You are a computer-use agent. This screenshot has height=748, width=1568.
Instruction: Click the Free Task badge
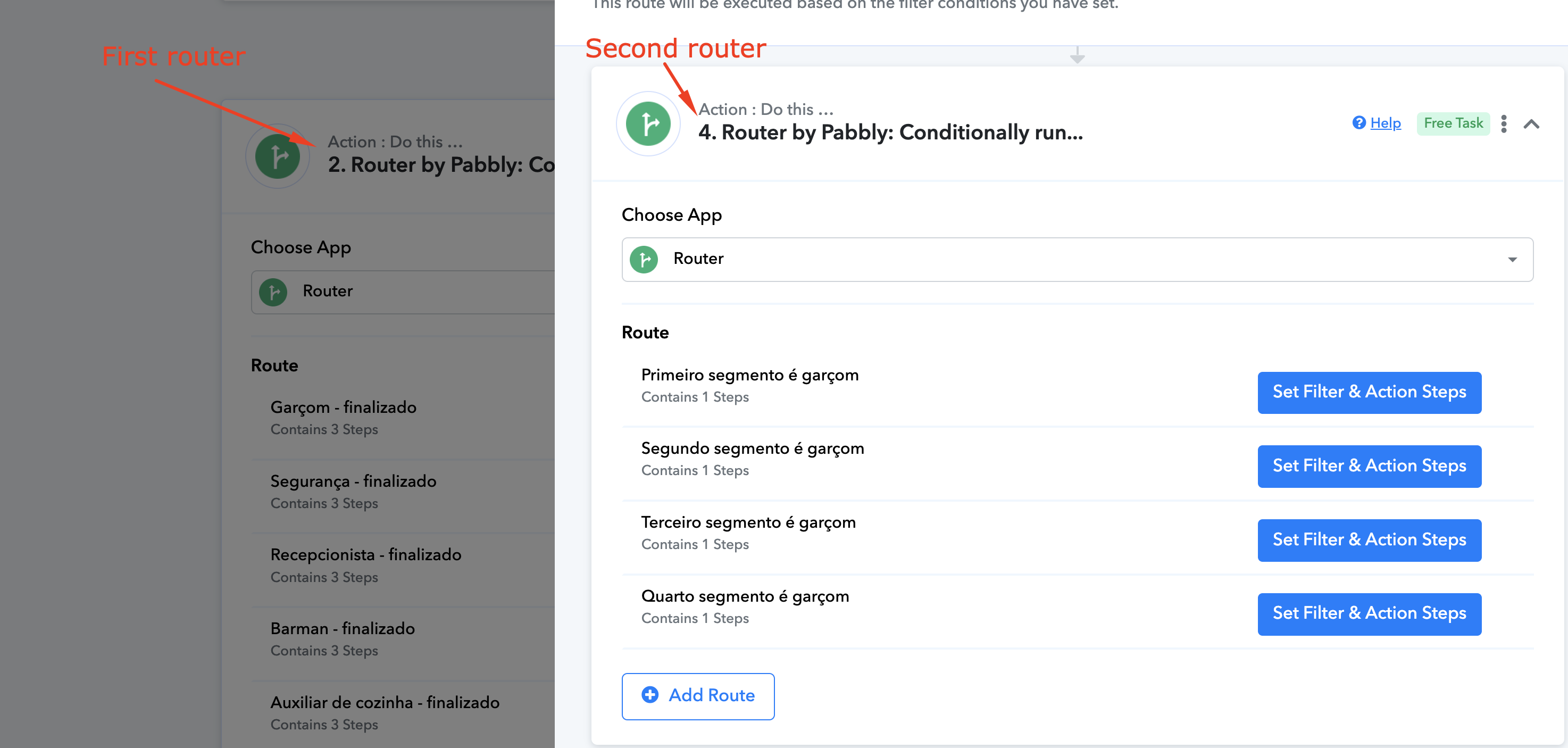tap(1454, 123)
